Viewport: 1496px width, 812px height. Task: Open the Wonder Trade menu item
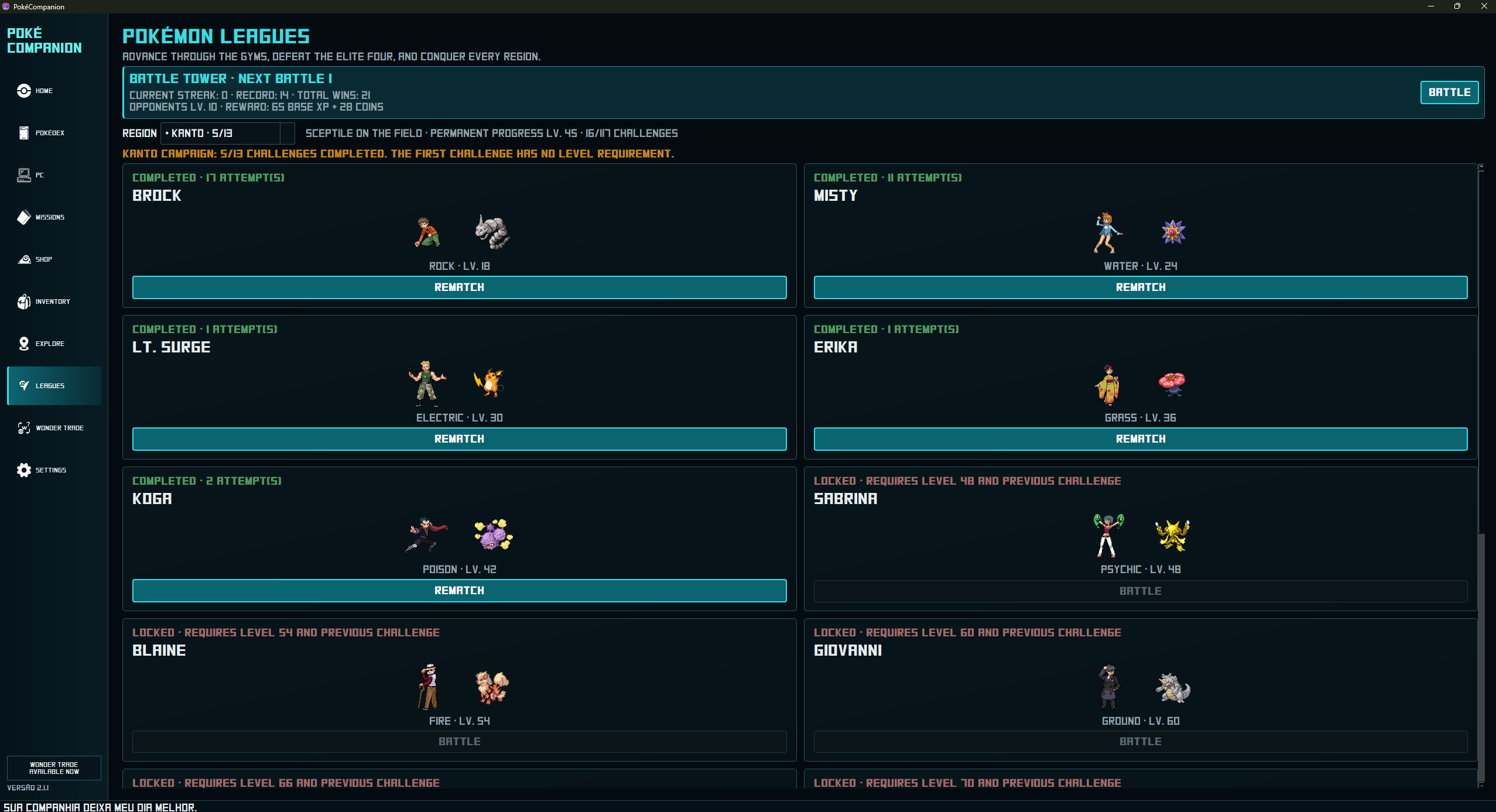pos(54,428)
